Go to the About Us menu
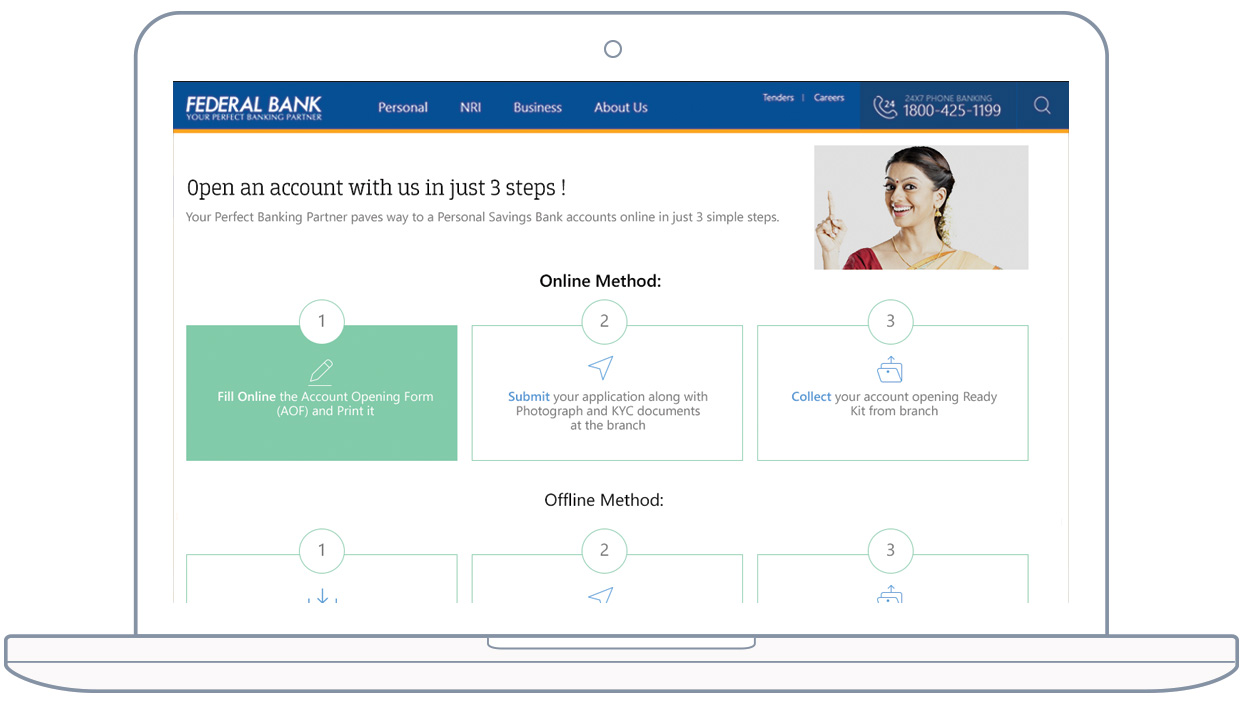1243x703 pixels. click(620, 108)
